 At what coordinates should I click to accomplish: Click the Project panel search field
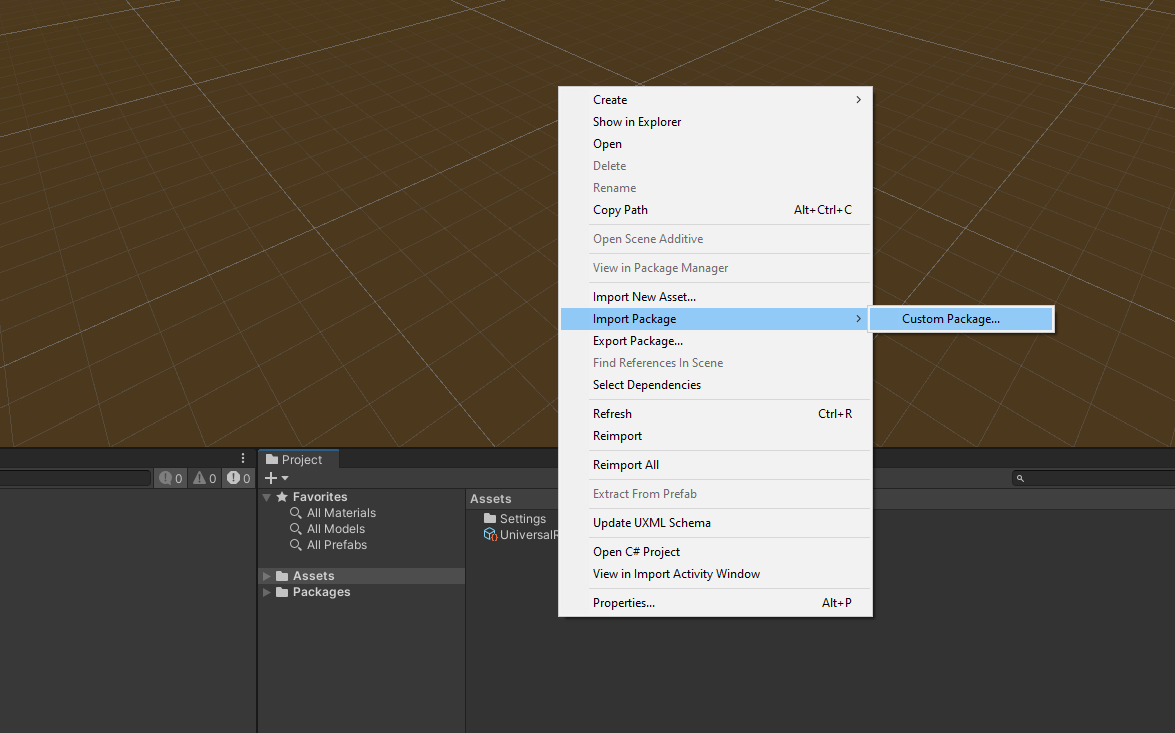pos(1095,478)
